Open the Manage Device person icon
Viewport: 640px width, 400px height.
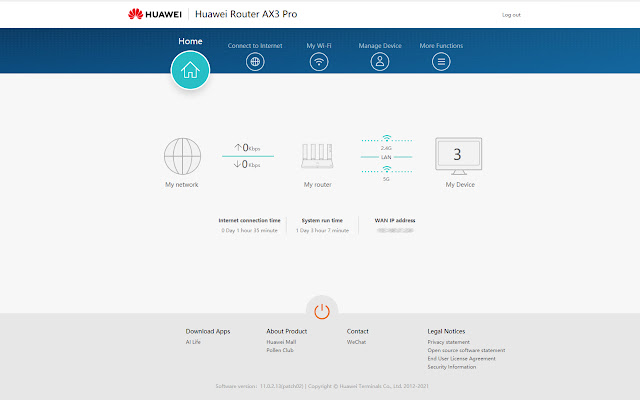tap(380, 62)
